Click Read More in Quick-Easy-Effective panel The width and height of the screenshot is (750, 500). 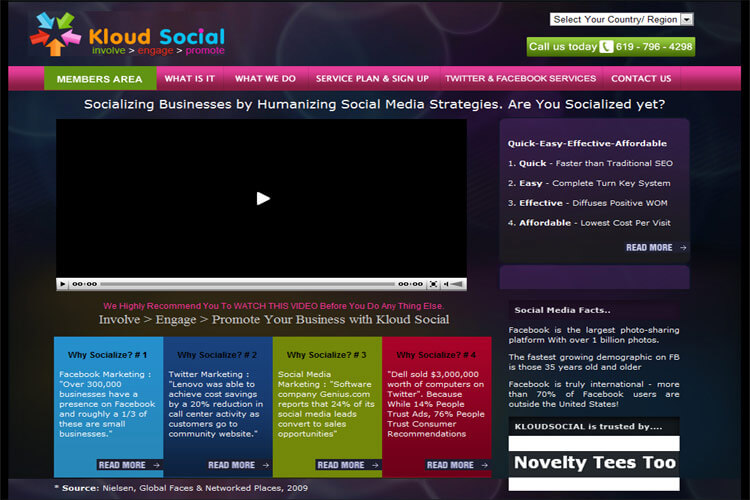656,247
